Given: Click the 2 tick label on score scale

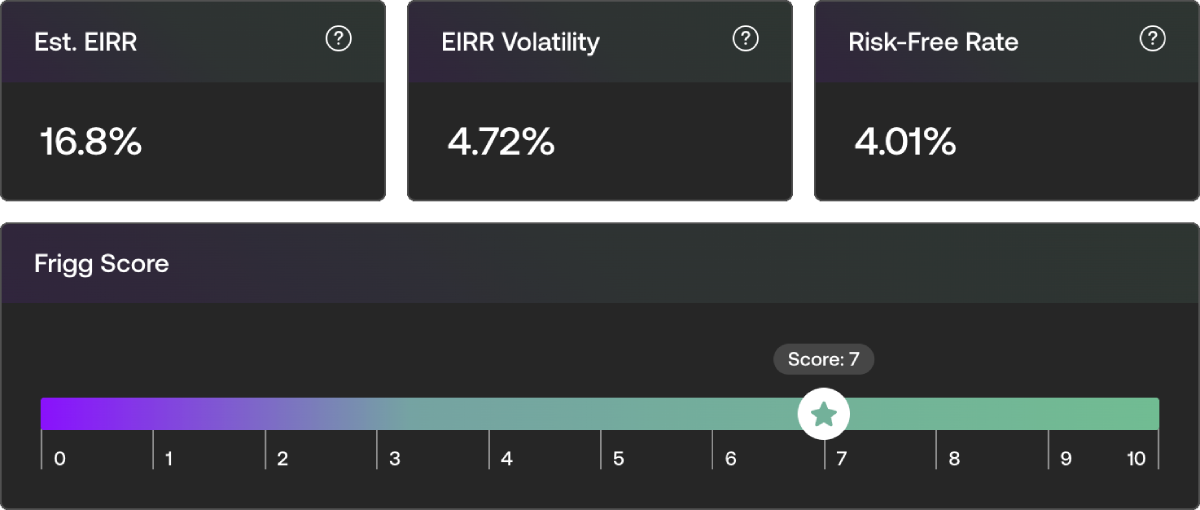Looking at the screenshot, I should click(x=283, y=459).
